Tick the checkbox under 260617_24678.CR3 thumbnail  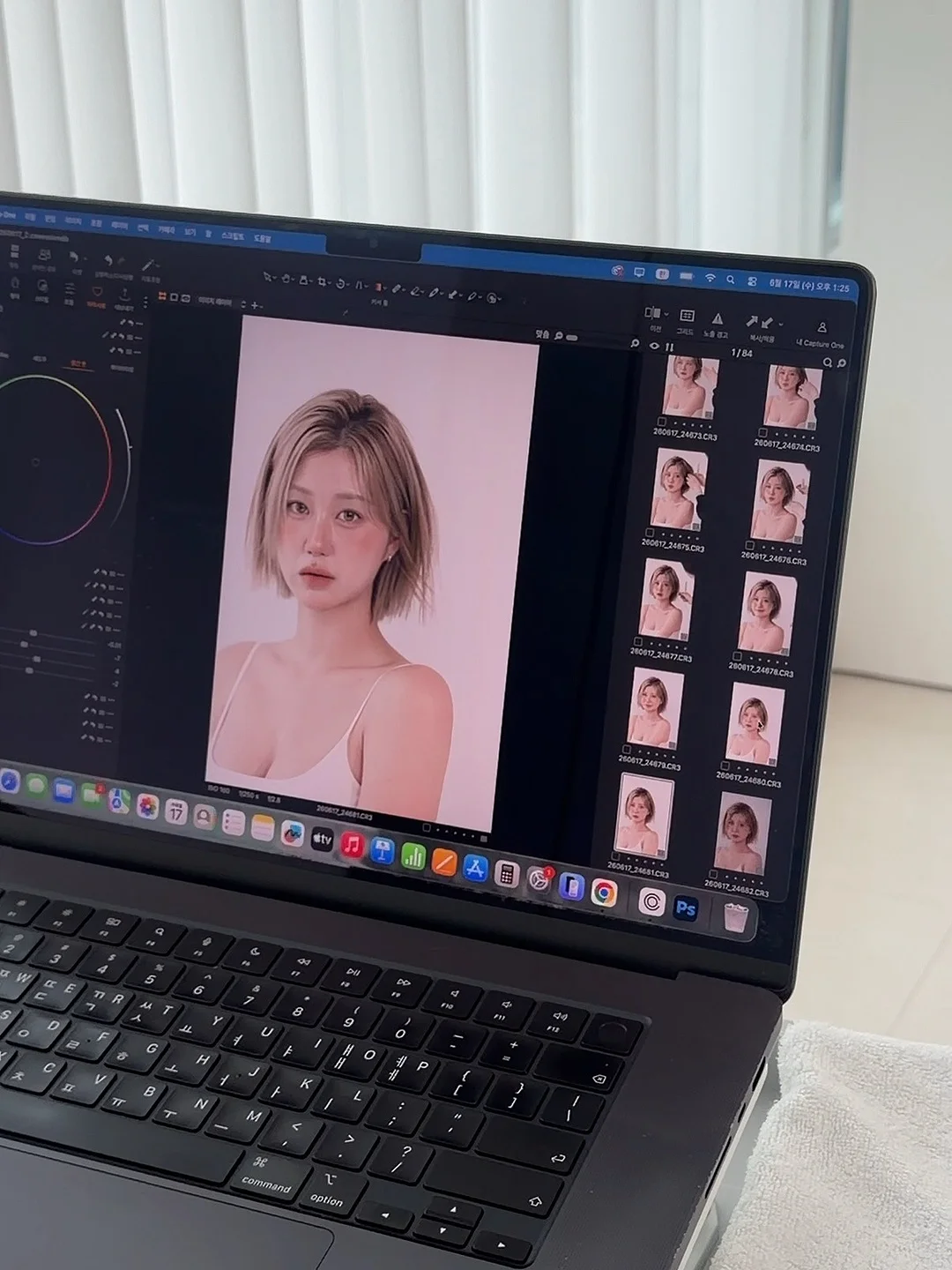tap(737, 656)
